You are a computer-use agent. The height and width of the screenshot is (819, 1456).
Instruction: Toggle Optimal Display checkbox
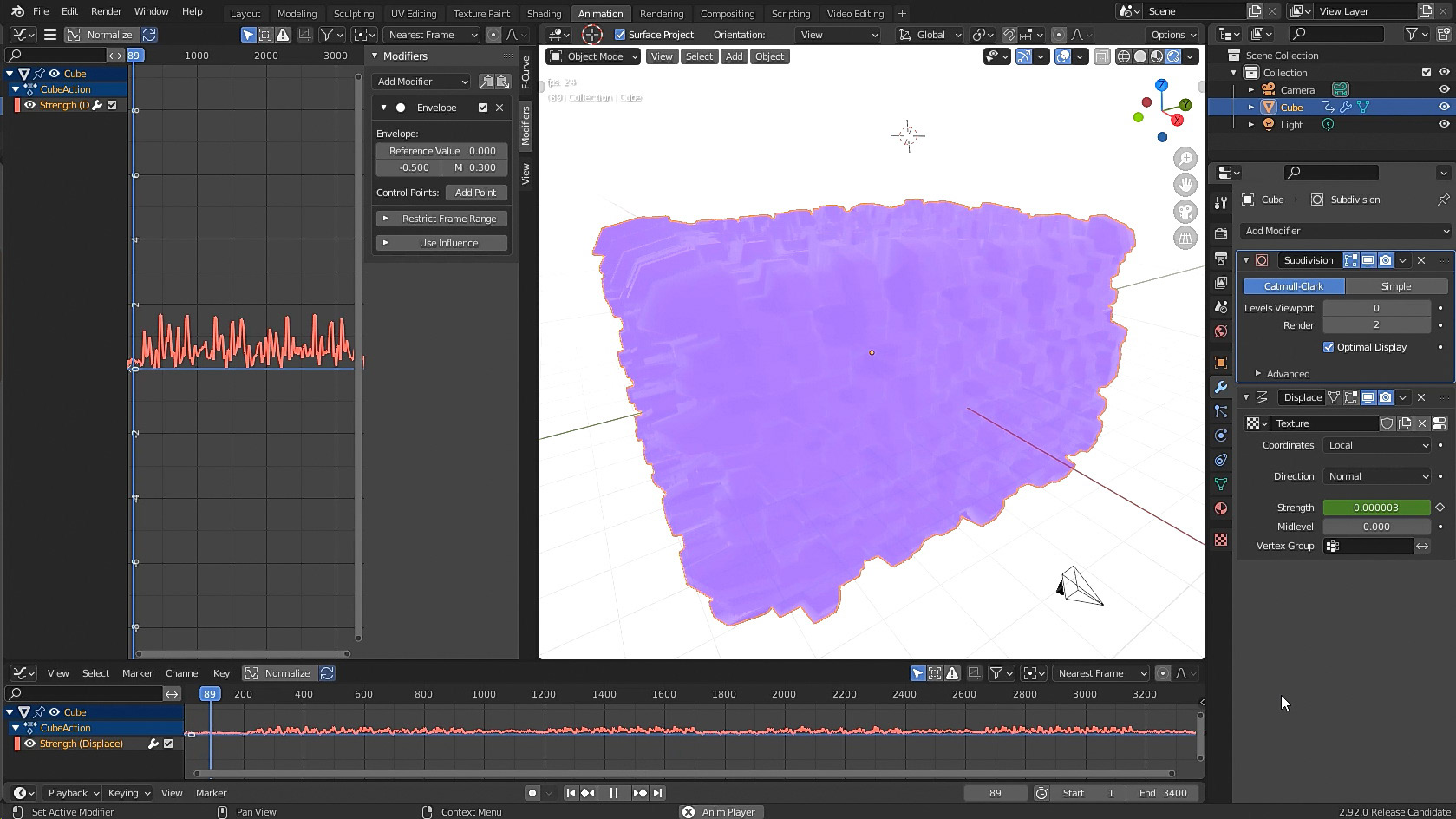(1329, 347)
